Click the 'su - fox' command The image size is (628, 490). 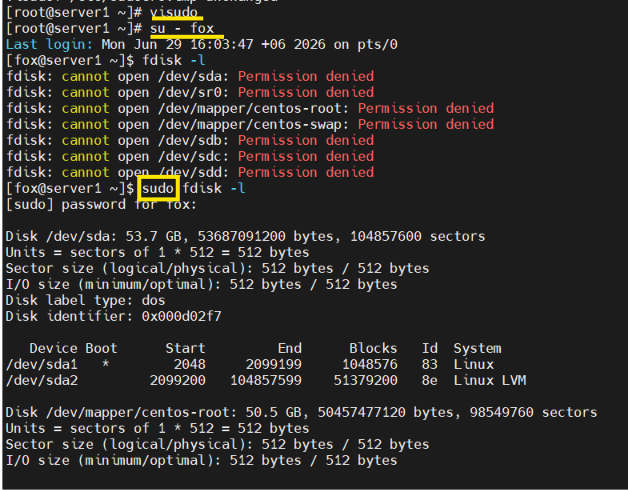pos(182,28)
